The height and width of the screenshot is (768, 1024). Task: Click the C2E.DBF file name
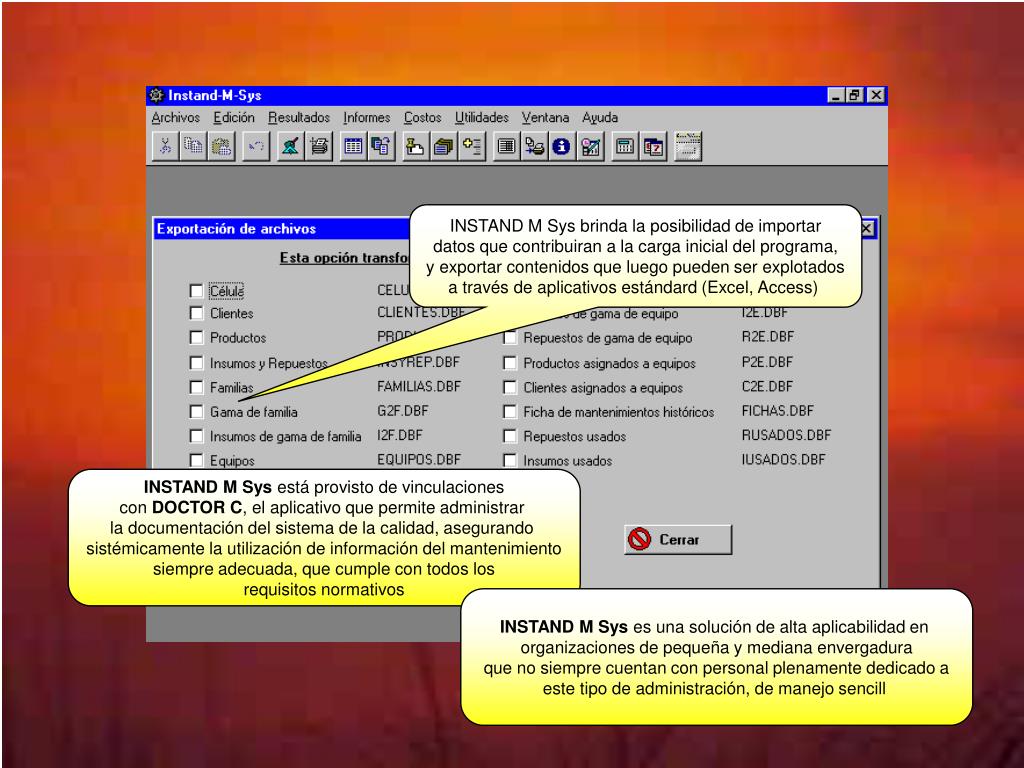(767, 387)
